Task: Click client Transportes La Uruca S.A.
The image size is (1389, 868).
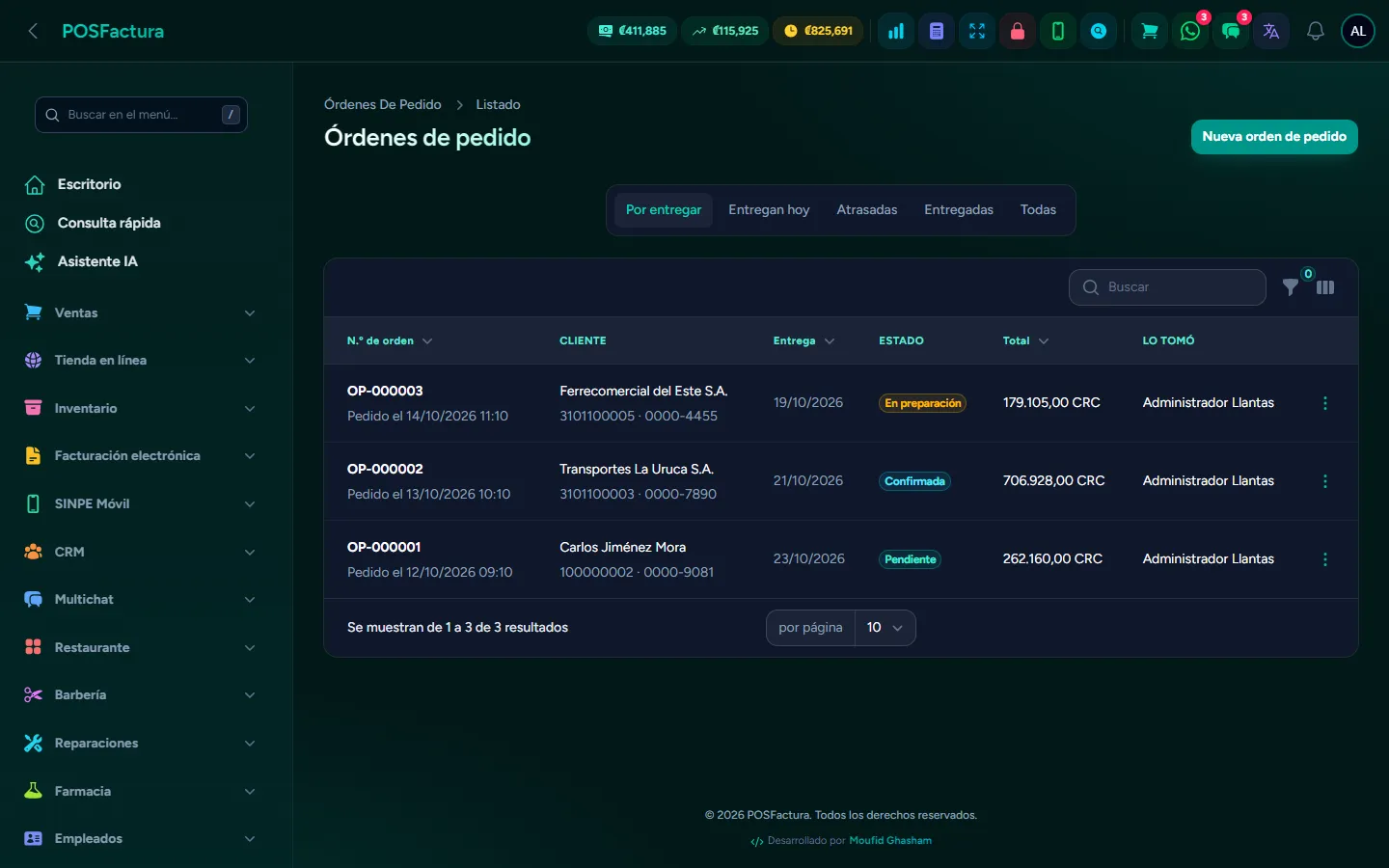Action: 637,469
